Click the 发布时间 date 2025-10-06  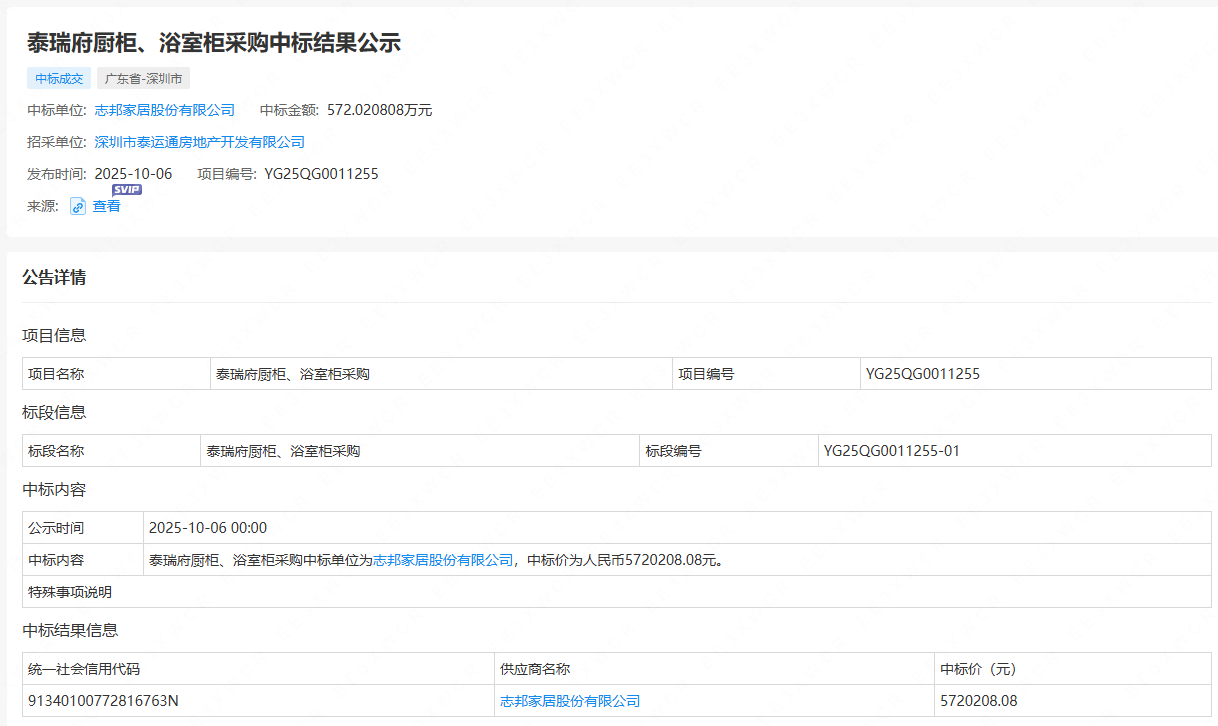(x=133, y=174)
